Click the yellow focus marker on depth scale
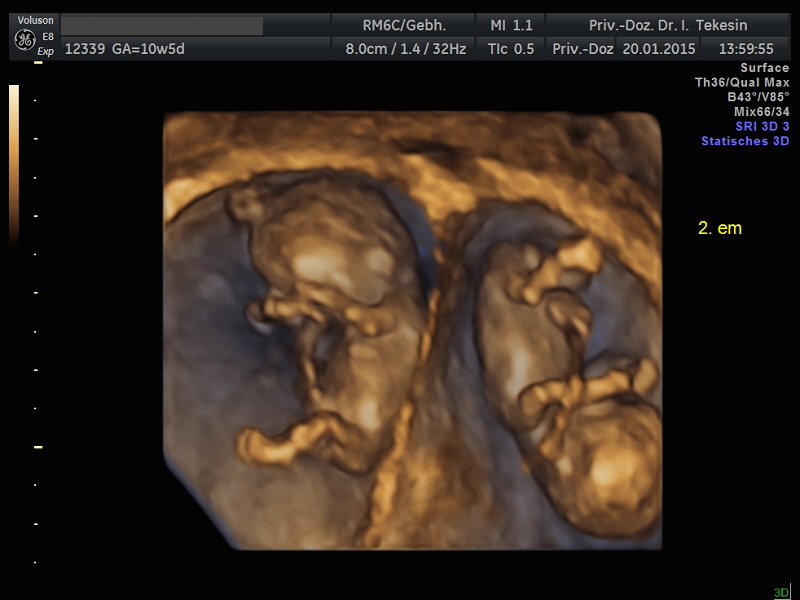Viewport: 800px width, 600px height. [38, 447]
